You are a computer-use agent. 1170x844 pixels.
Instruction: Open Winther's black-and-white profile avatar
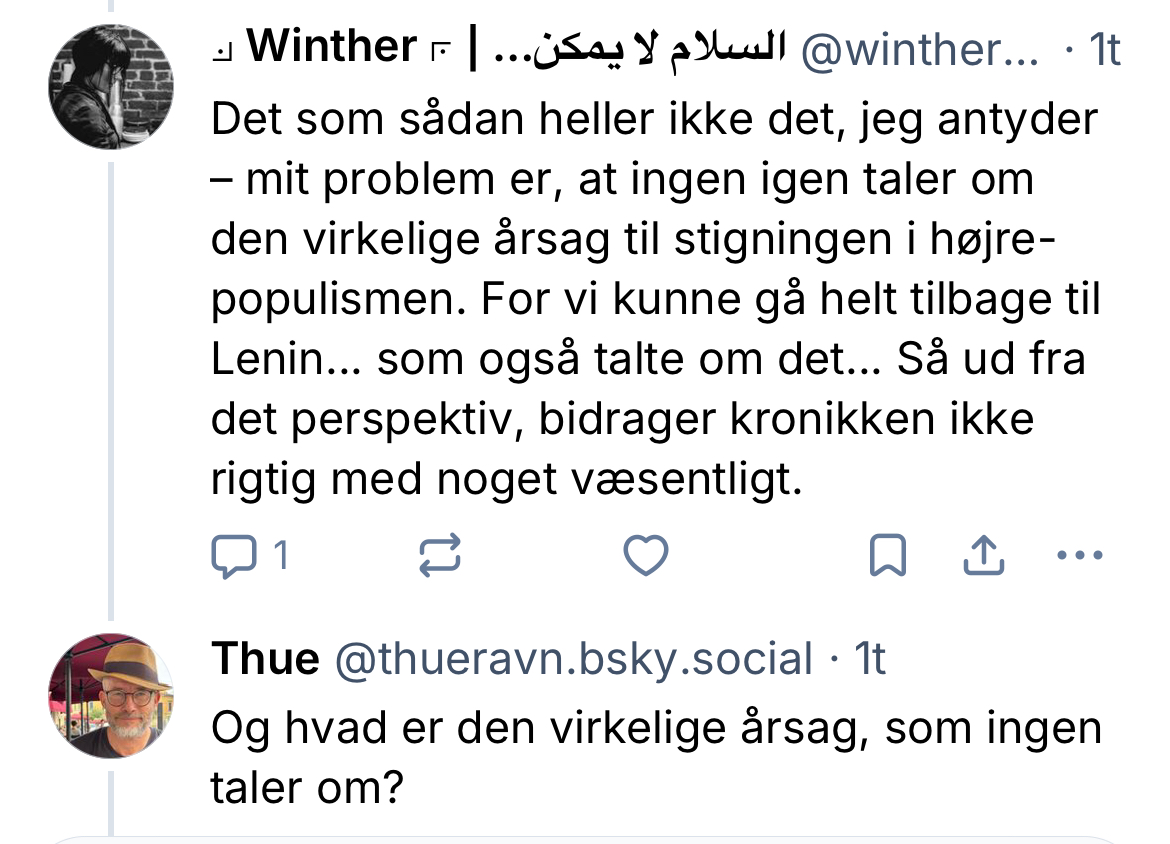click(x=111, y=87)
